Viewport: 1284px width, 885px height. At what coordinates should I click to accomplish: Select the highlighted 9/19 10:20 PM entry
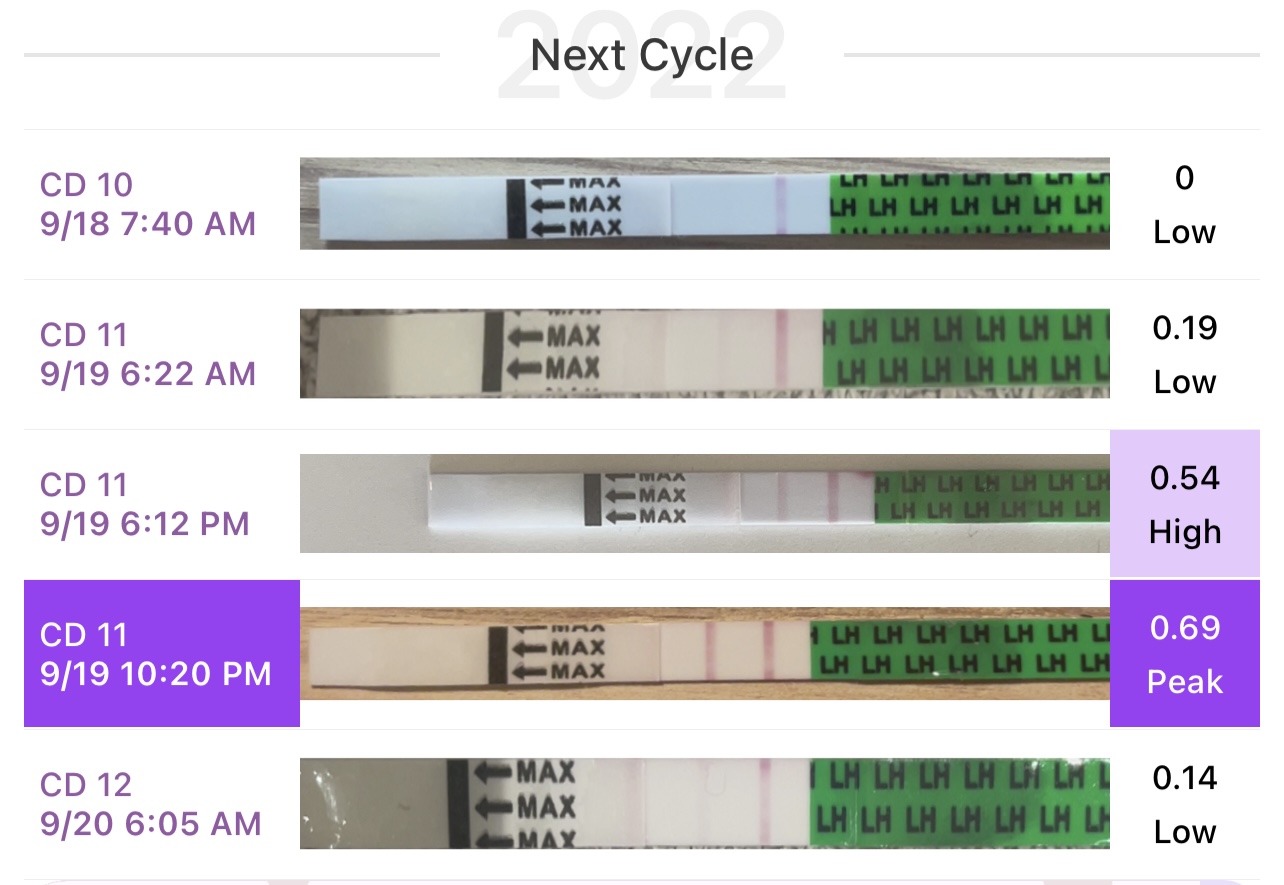click(x=161, y=654)
